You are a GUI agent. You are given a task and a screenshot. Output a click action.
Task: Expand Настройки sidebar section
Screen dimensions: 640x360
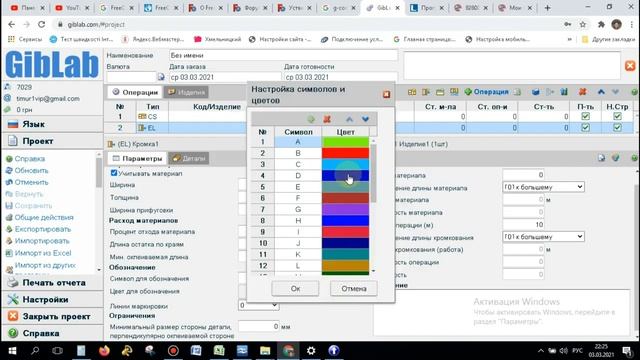pyautogui.click(x=52, y=300)
